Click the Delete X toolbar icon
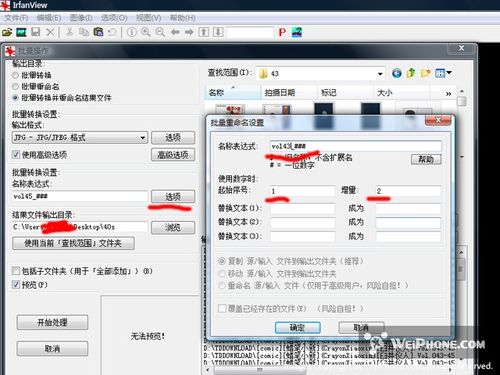Image resolution: width=500 pixels, height=375 pixels. coord(50,32)
